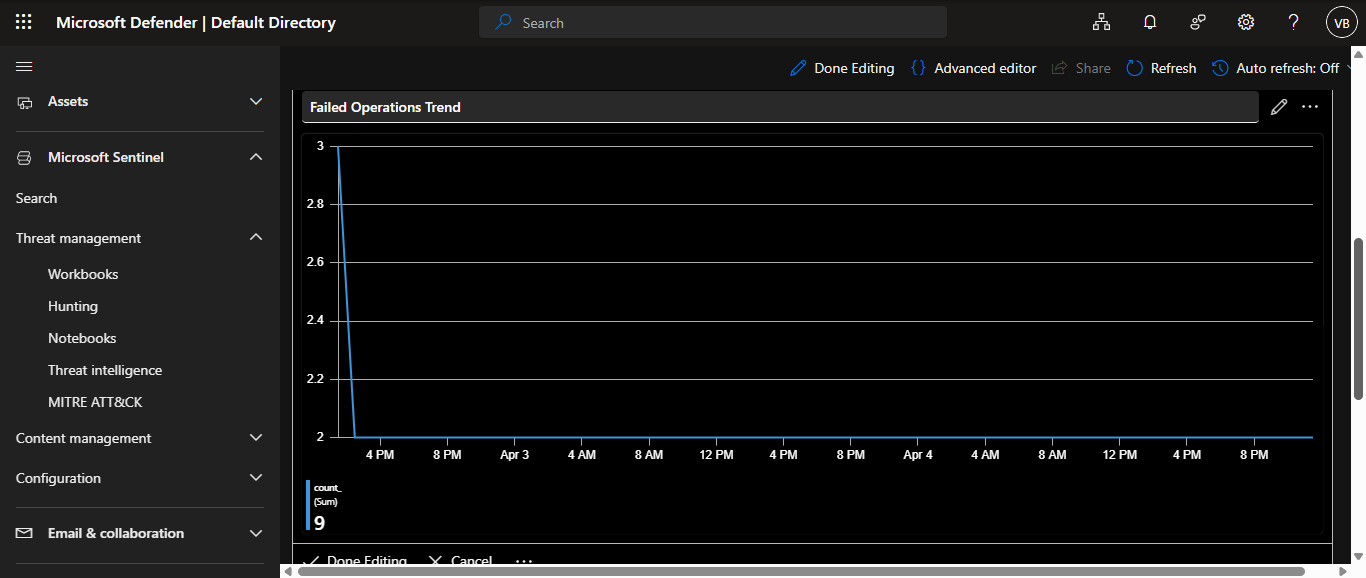Collapse the hamburger navigation menu
The width and height of the screenshot is (1366, 578).
point(25,67)
